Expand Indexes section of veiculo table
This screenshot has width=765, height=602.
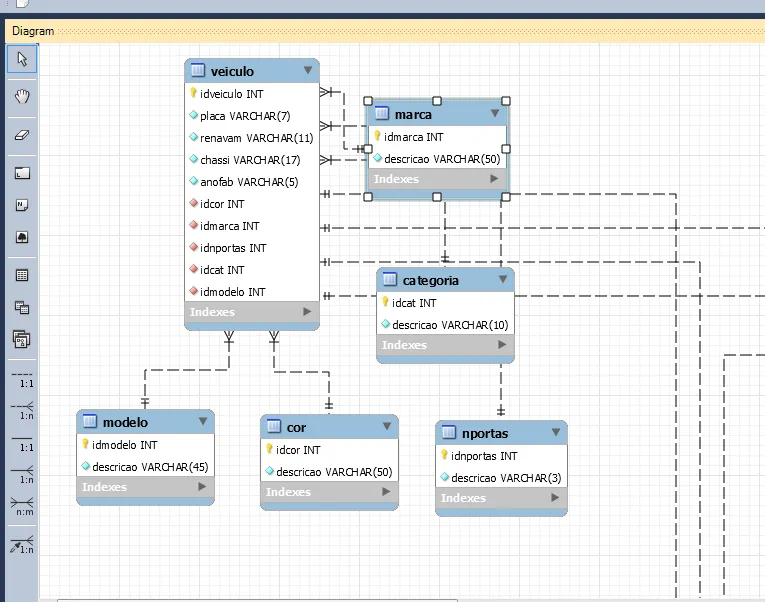tap(307, 312)
